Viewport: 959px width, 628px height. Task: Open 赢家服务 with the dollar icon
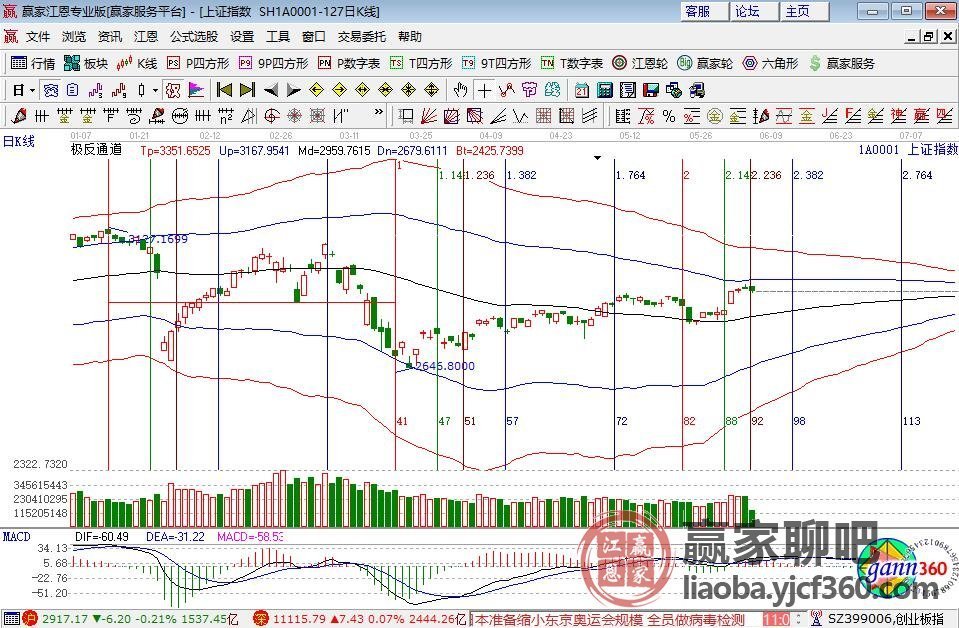coord(842,63)
